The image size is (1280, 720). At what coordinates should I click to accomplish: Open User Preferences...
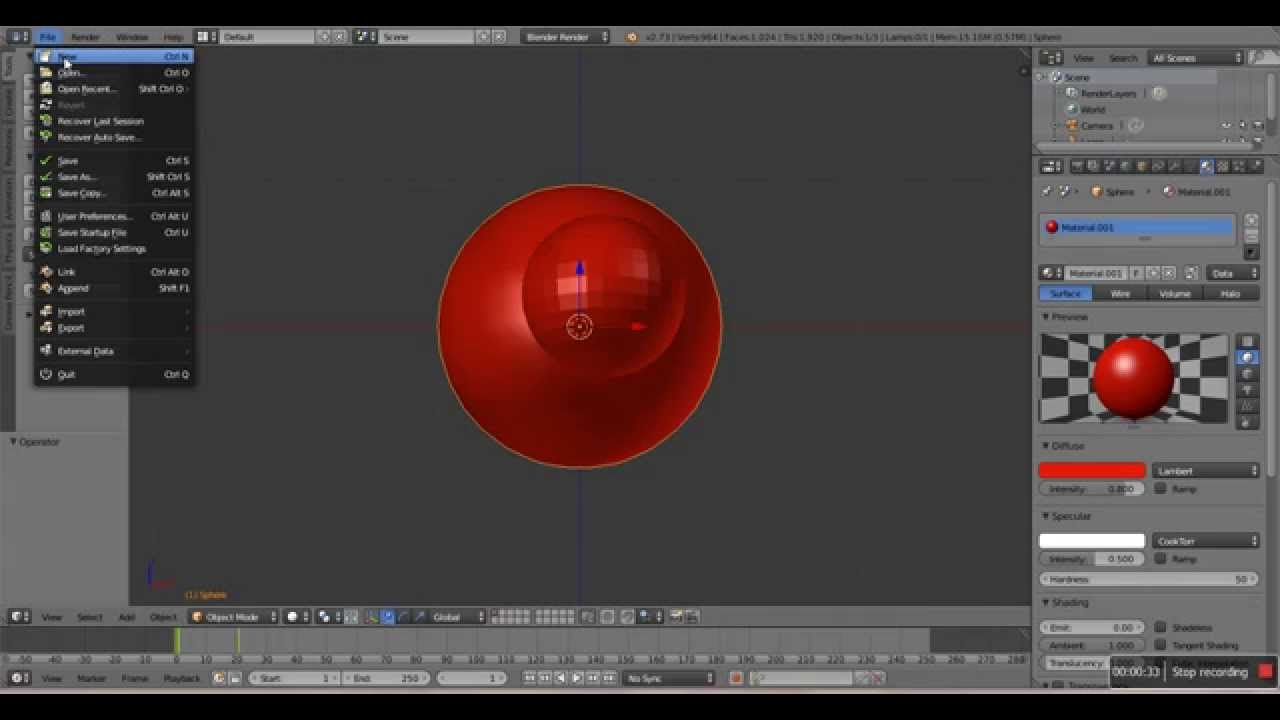click(x=114, y=216)
